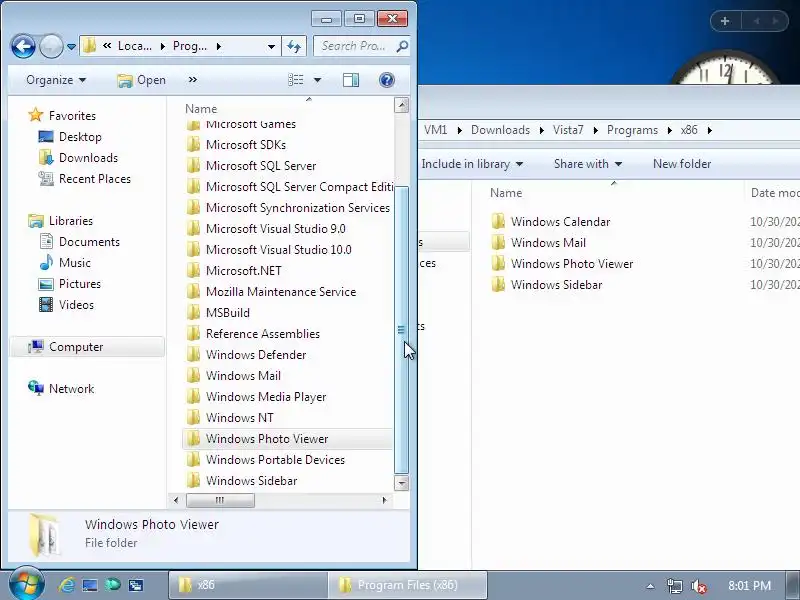Open the Organize menu
Screen dimensions: 800x600
pos(56,80)
